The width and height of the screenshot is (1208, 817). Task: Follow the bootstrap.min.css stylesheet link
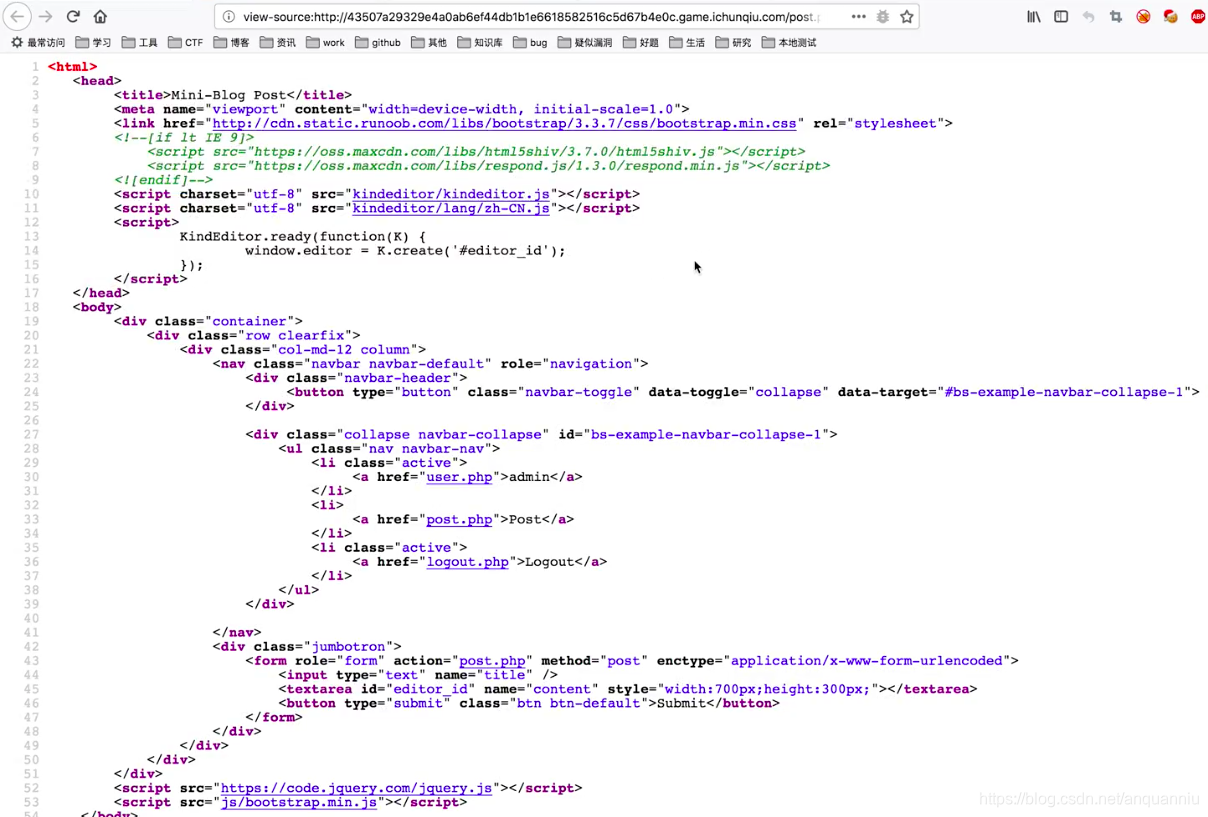tap(504, 123)
